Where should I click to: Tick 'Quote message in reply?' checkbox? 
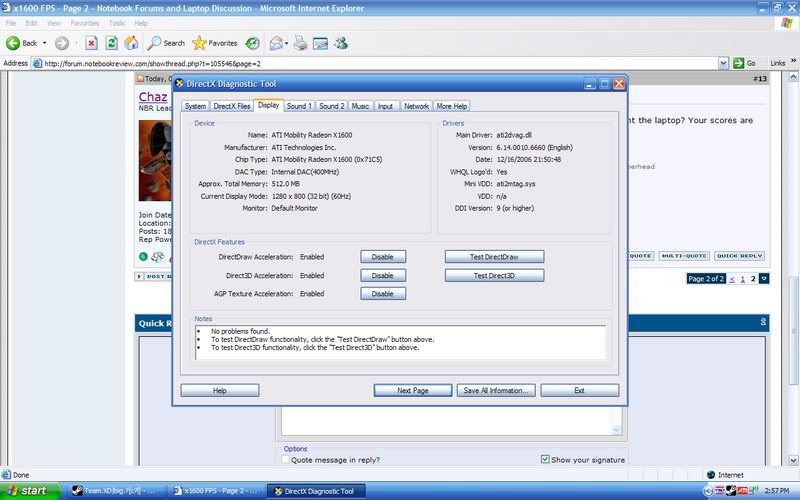click(x=285, y=460)
